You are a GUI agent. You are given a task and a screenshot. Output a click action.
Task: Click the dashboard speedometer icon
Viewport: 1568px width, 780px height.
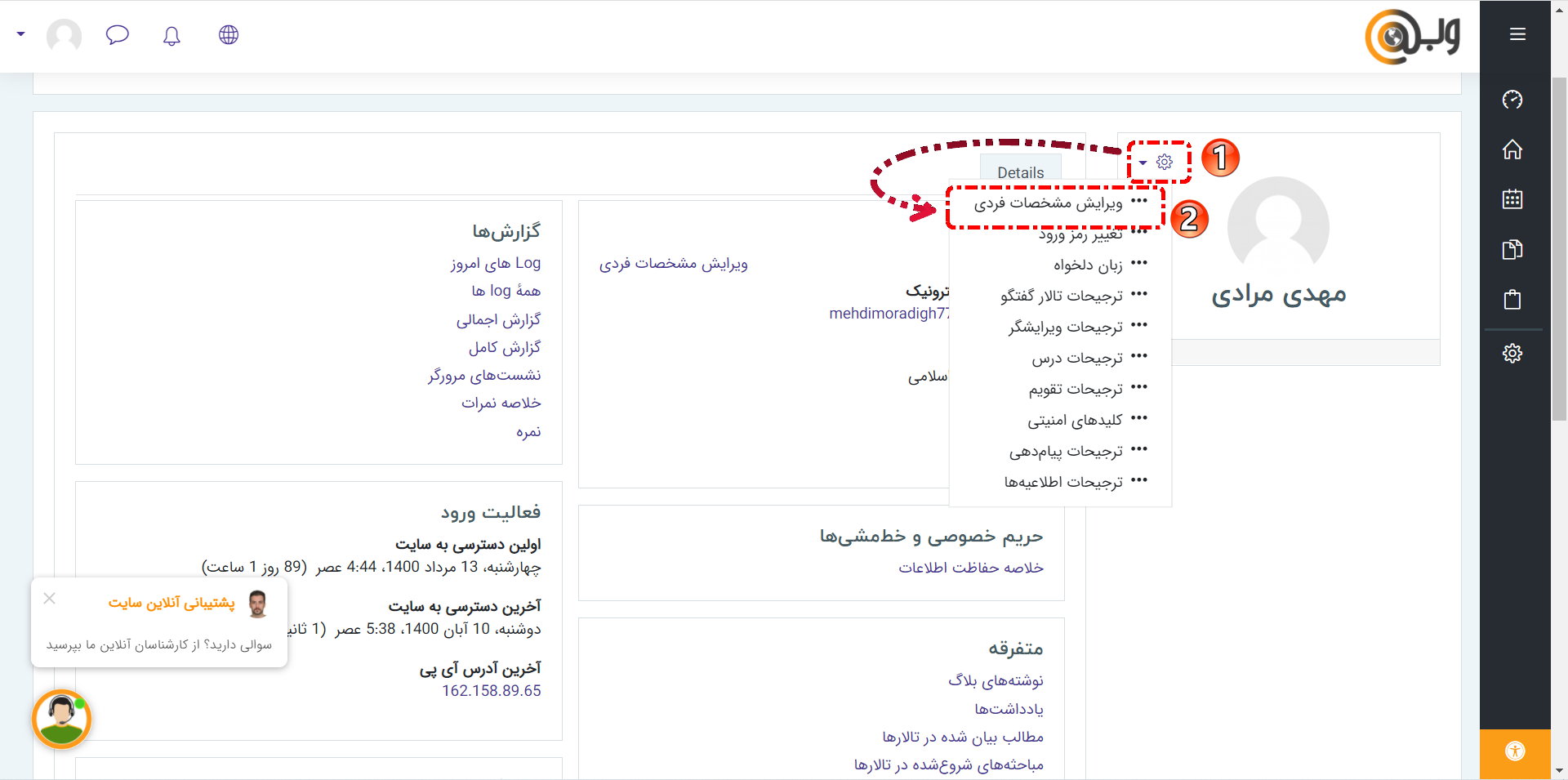point(1512,100)
